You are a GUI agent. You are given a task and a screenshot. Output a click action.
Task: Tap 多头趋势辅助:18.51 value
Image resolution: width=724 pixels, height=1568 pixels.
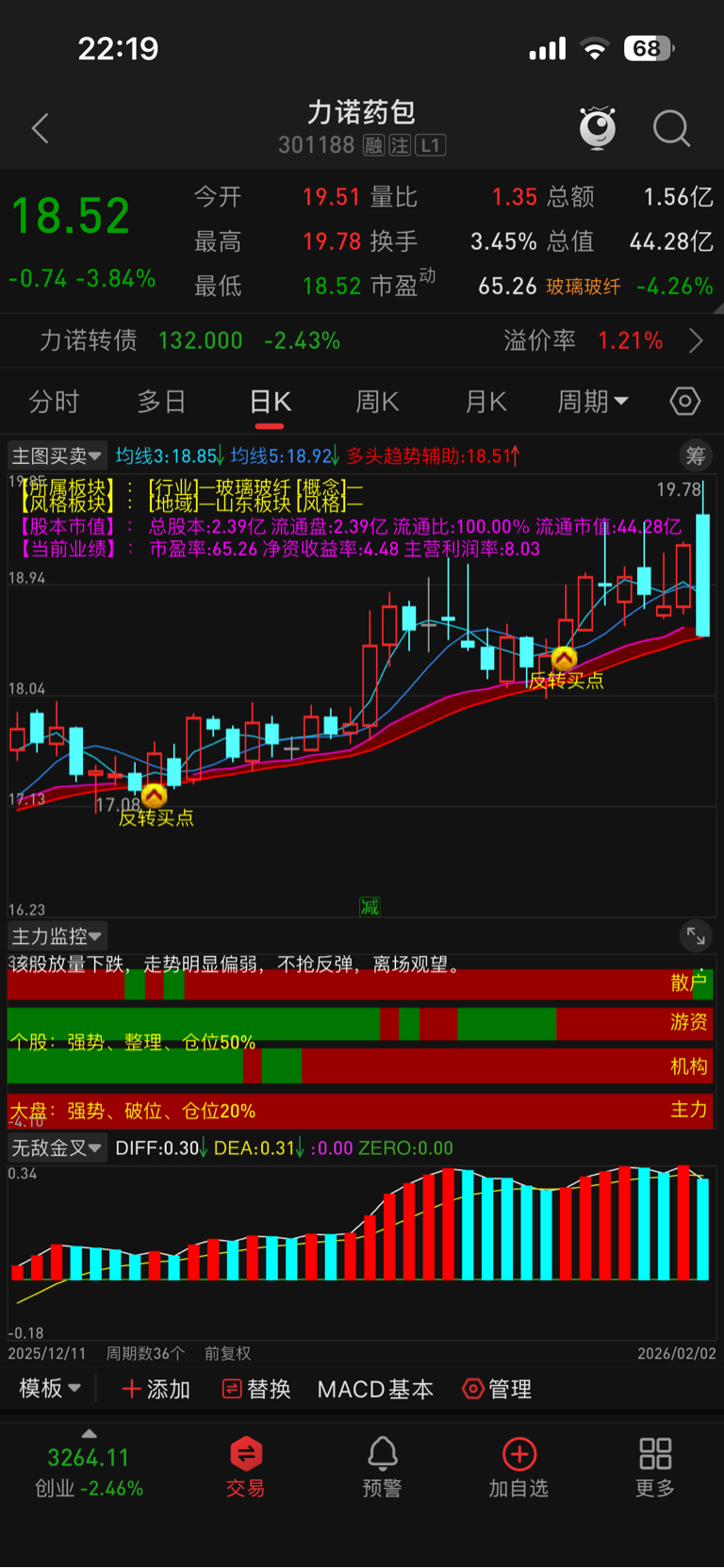click(433, 456)
